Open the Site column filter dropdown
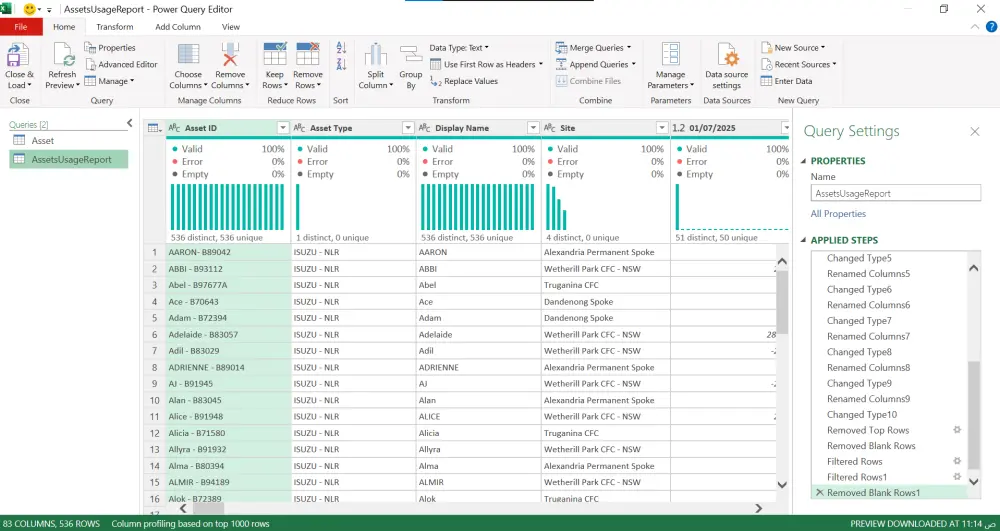 pos(662,128)
